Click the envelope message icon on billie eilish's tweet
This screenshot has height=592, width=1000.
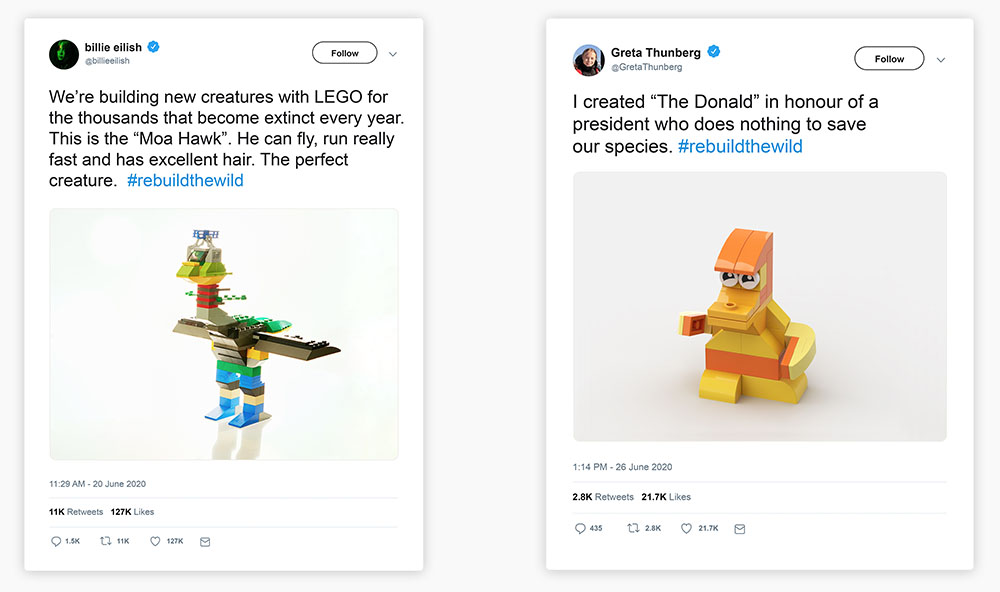[x=205, y=542]
